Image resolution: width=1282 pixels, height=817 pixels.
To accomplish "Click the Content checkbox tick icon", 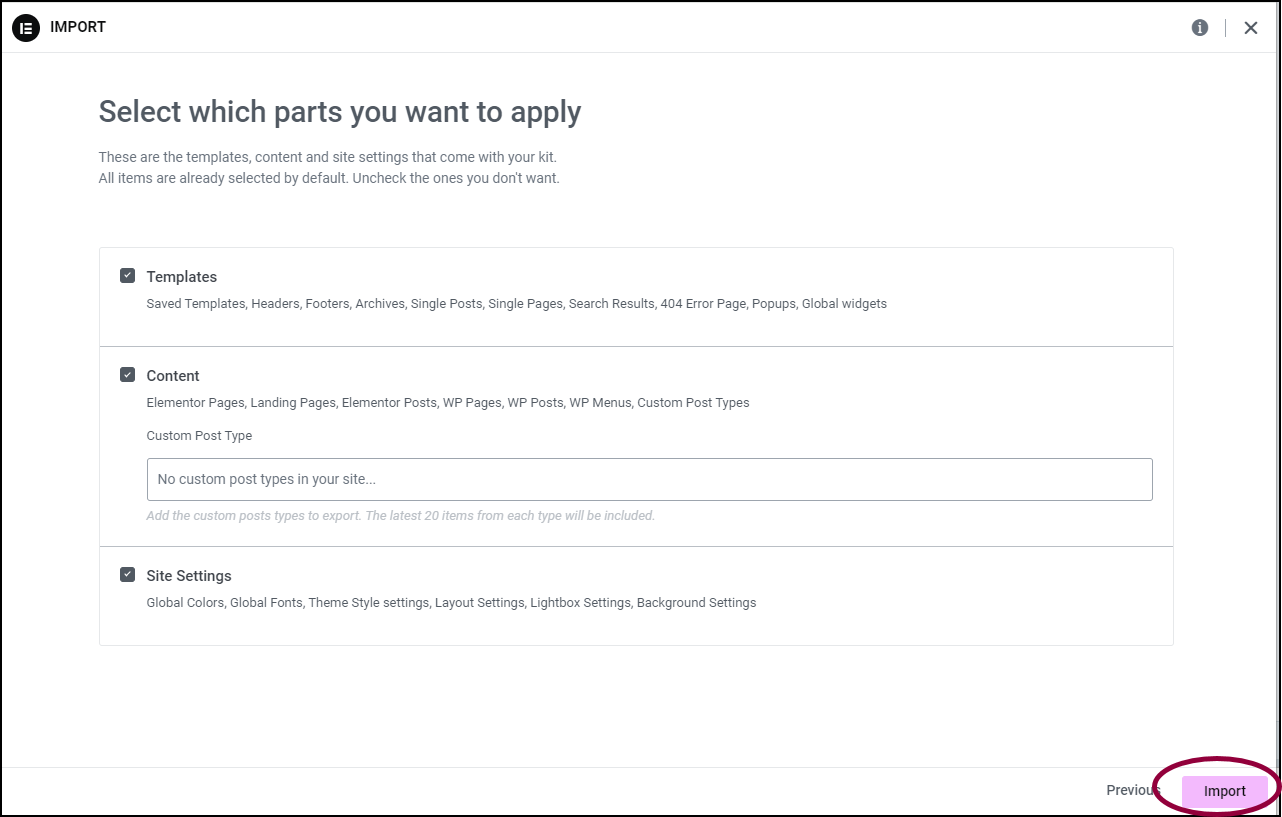I will tap(127, 373).
